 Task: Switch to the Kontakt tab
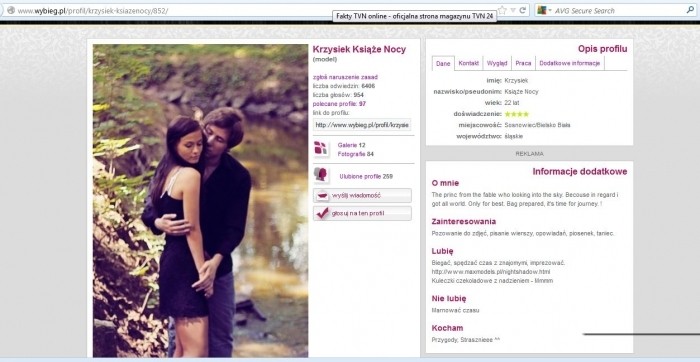[468, 63]
